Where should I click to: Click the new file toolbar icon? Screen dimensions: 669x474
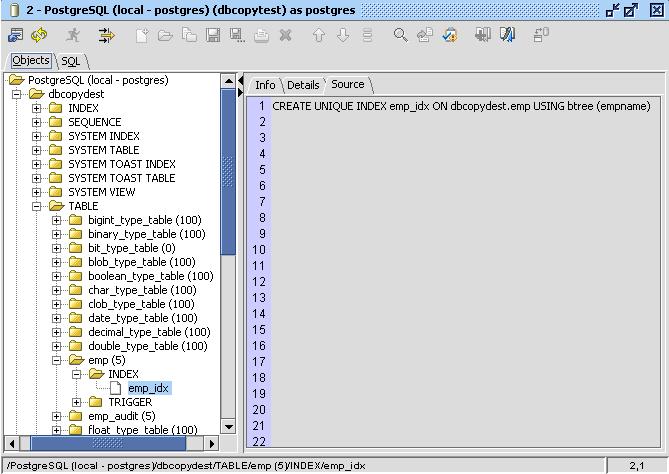click(x=141, y=35)
